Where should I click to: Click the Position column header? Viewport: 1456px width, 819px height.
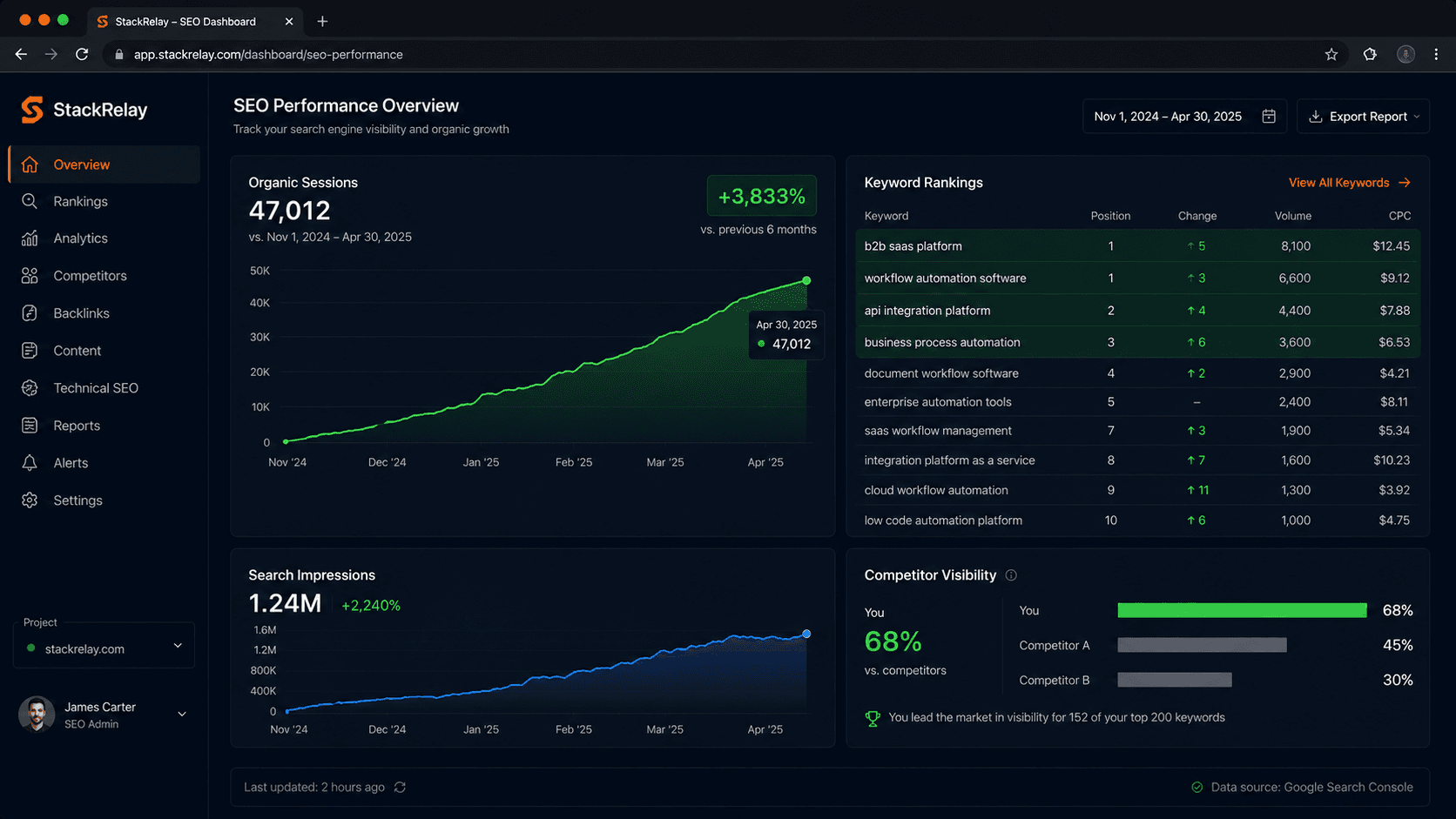click(1110, 216)
